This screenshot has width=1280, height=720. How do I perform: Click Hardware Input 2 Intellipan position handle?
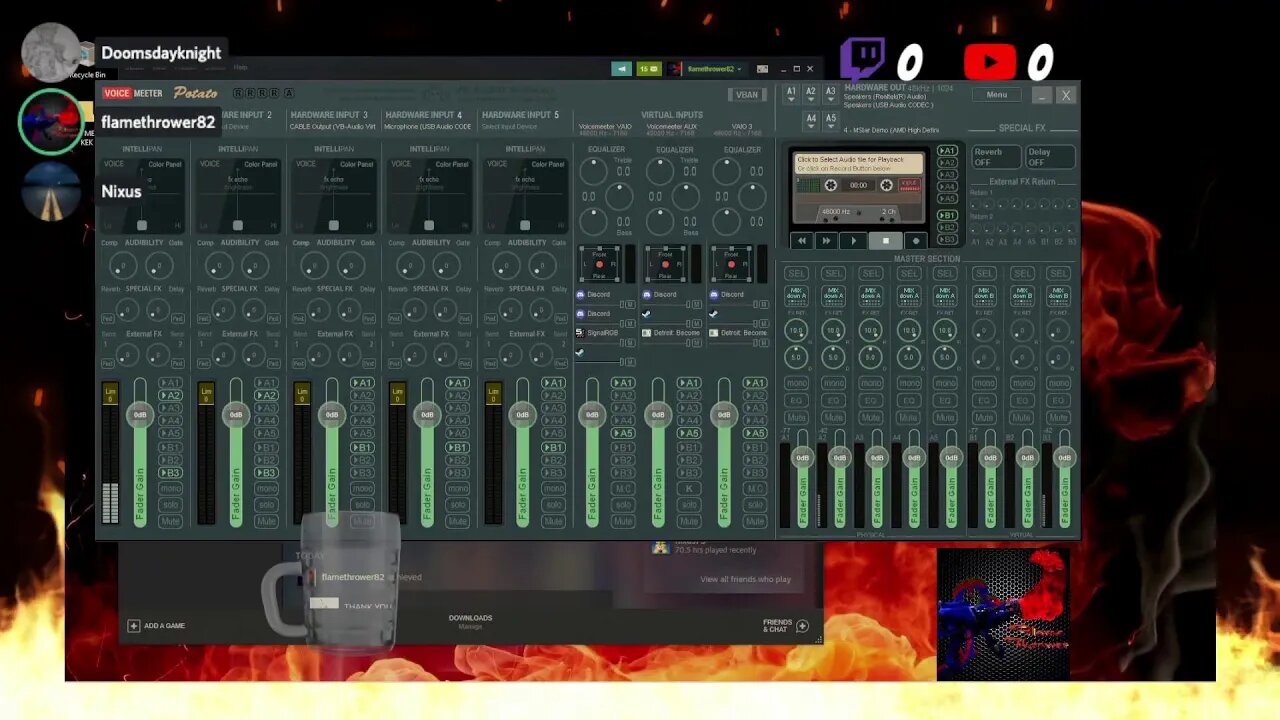238,225
